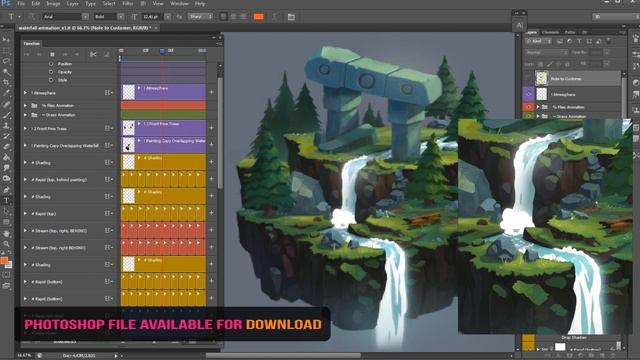The width and height of the screenshot is (640, 360).
Task: Select the Eraser tool
Action: pyautogui.click(x=6, y=147)
